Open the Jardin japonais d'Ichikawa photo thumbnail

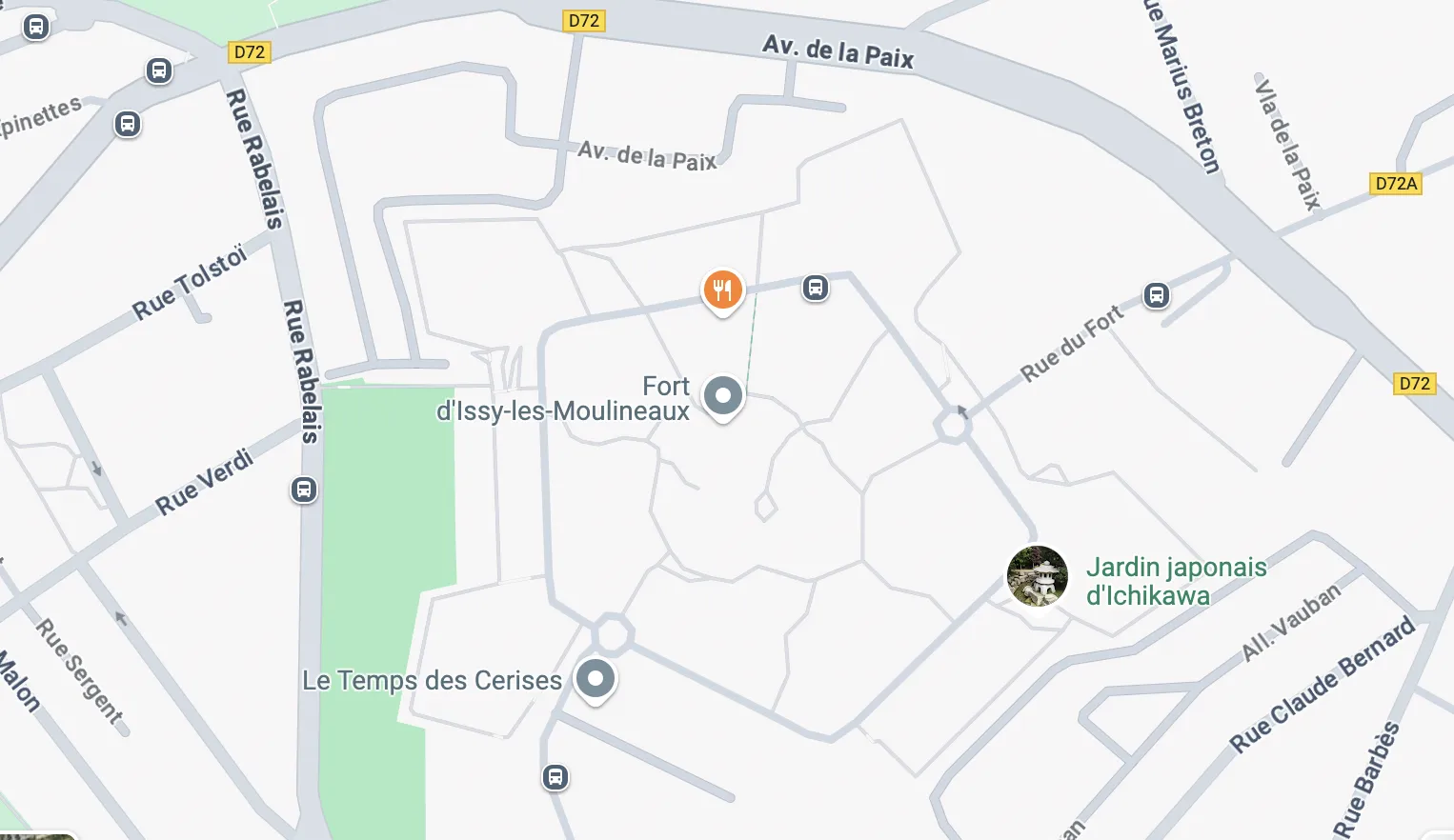1038,576
